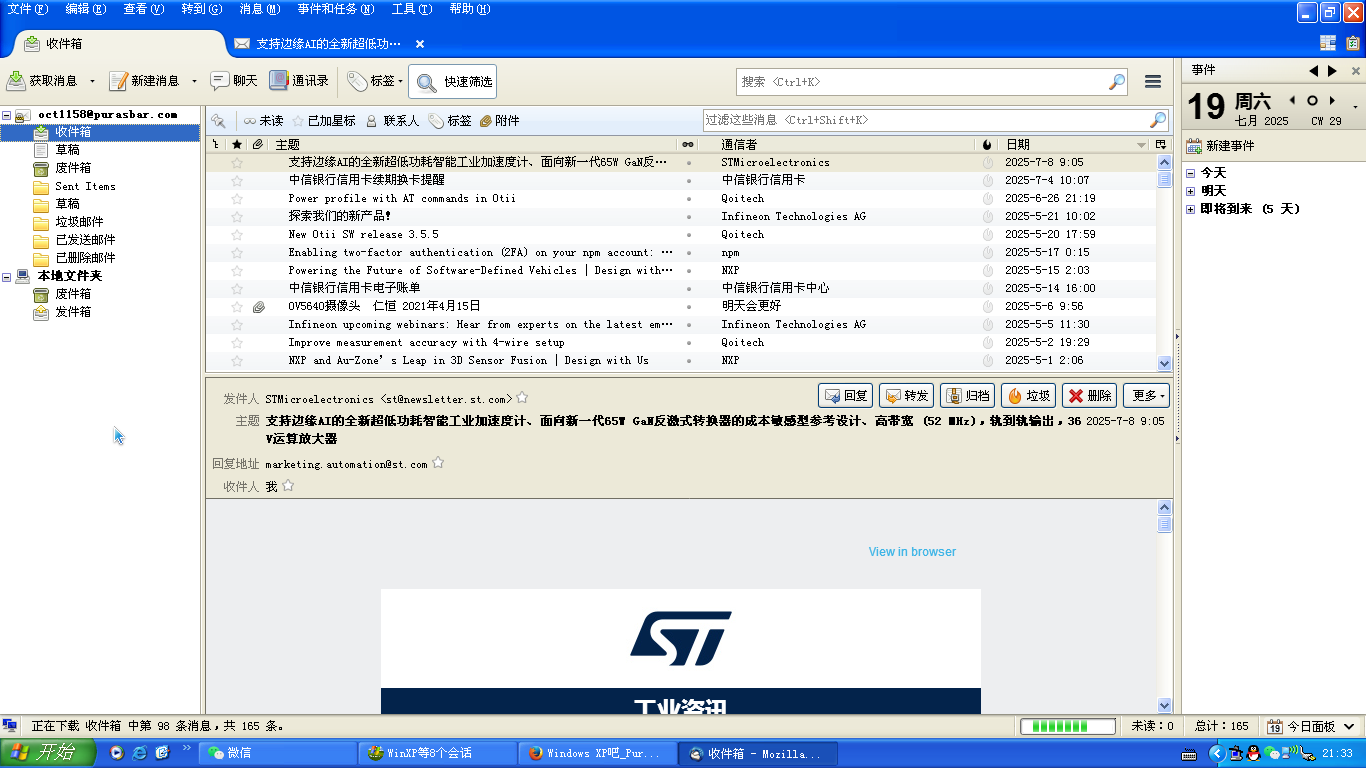The height and width of the screenshot is (768, 1366).
Task: Star the OV5640摄像头 message
Action: (237, 306)
